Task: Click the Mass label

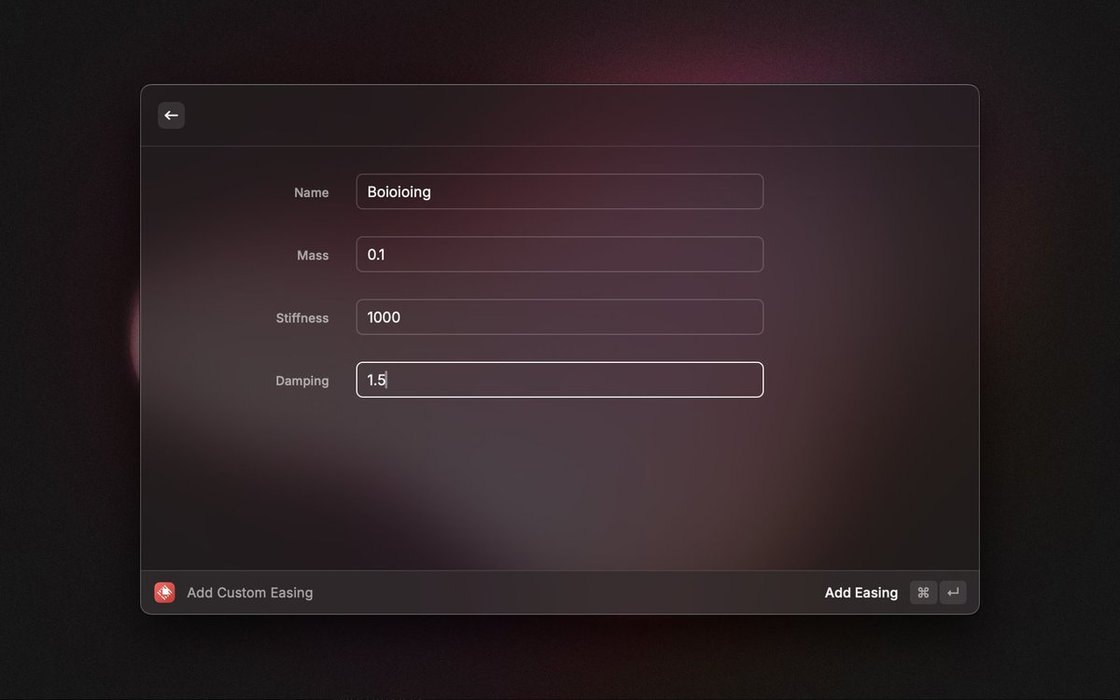Action: point(313,256)
